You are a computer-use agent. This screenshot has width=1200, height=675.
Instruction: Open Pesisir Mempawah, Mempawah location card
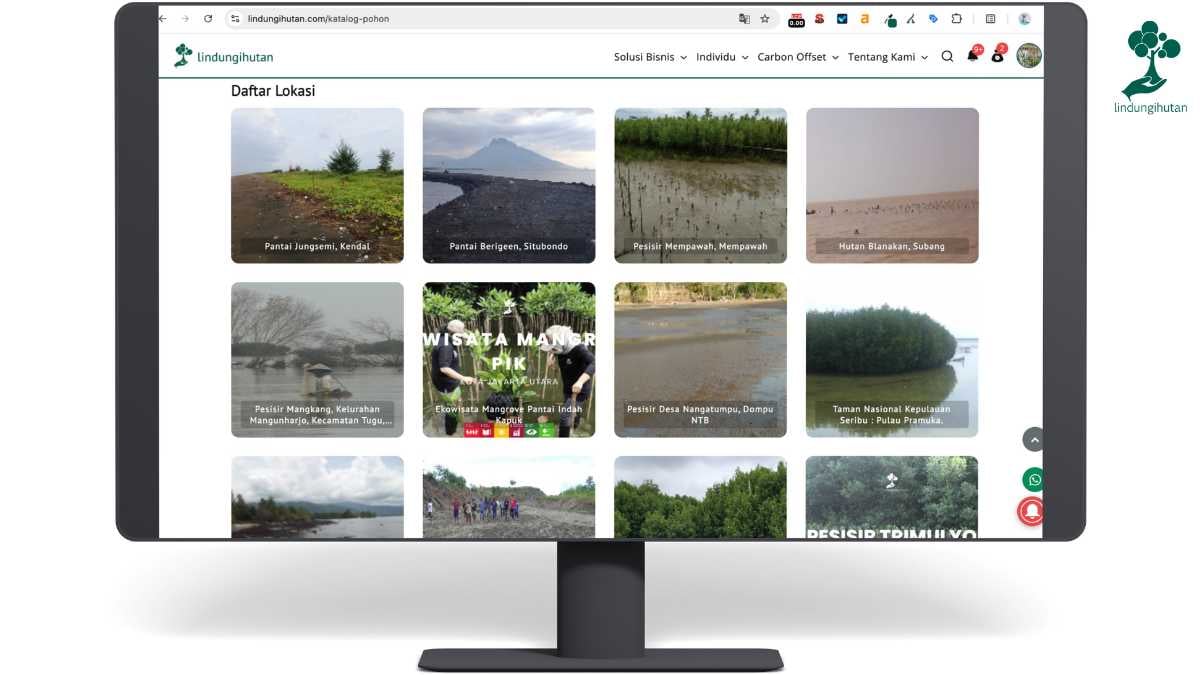pos(700,185)
